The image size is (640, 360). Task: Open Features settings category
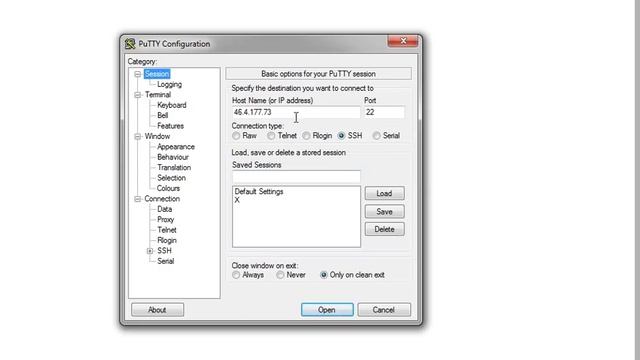tap(170, 126)
